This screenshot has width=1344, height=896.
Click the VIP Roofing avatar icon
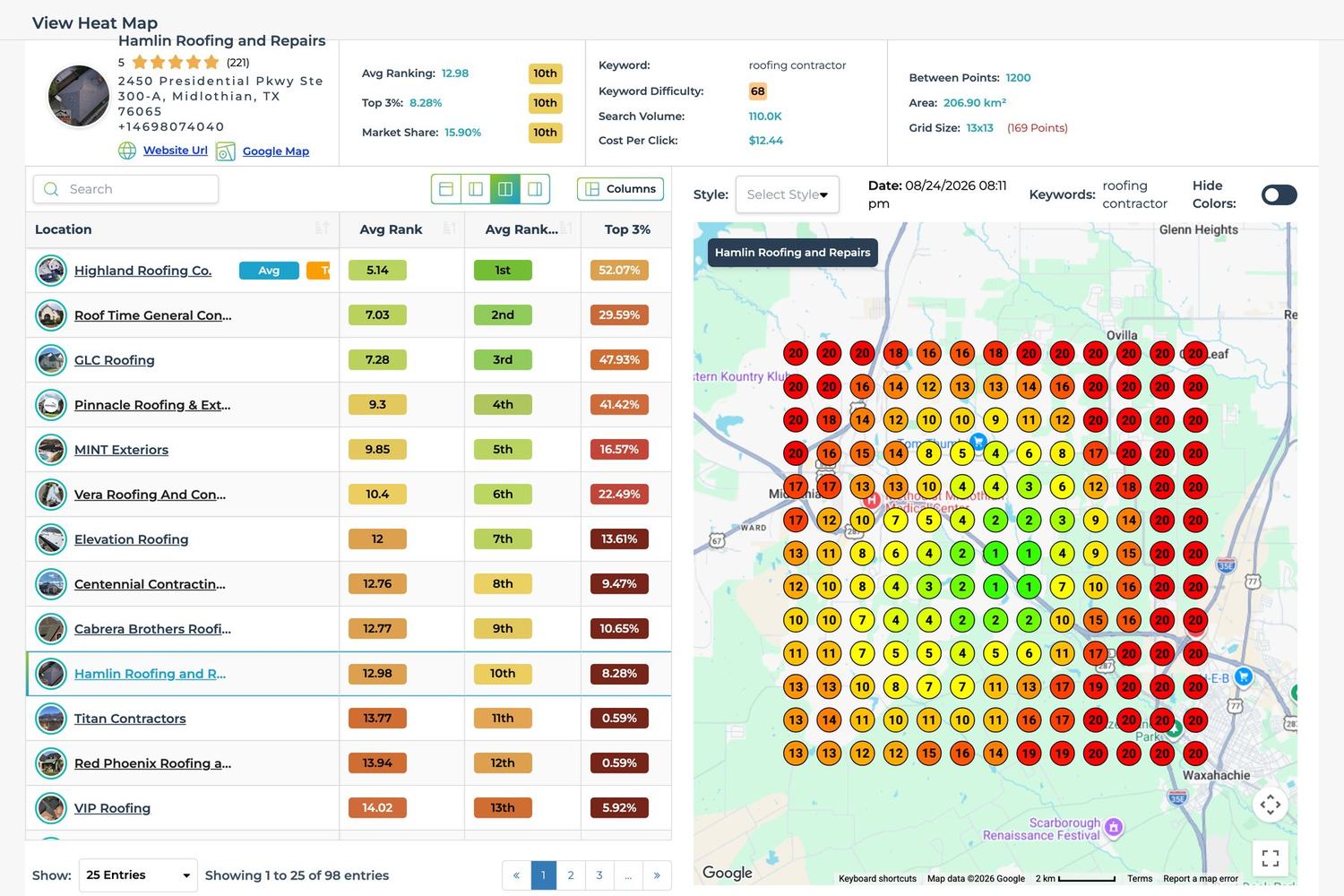click(x=51, y=808)
